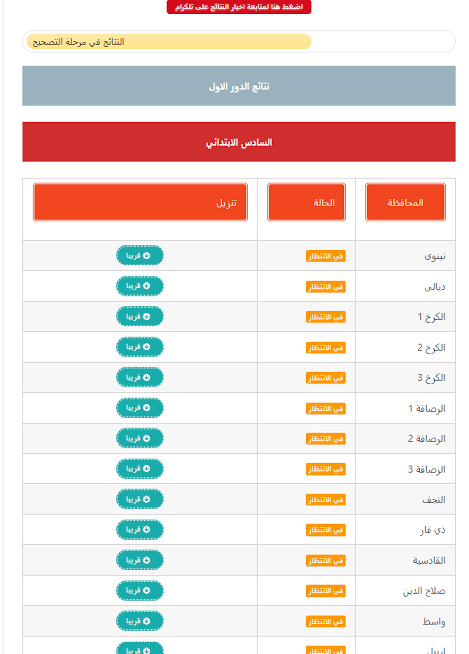Click the download icon in الكرخ 3 row
This screenshot has height=654, width=469.
click(146, 377)
